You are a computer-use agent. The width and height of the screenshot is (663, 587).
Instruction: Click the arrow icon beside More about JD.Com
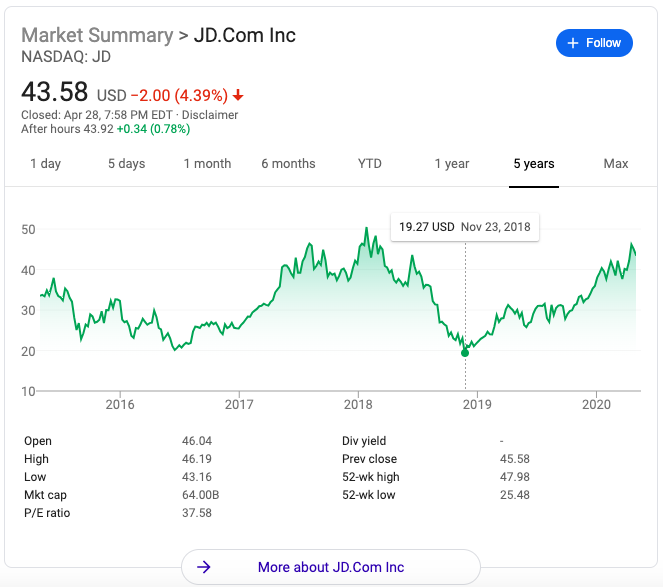[x=204, y=567]
